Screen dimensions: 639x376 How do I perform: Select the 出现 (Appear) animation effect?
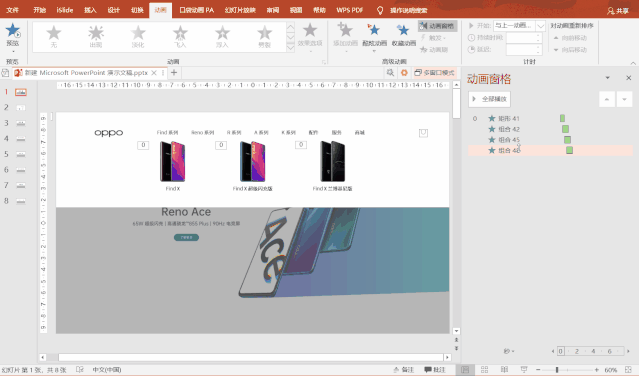coord(96,37)
